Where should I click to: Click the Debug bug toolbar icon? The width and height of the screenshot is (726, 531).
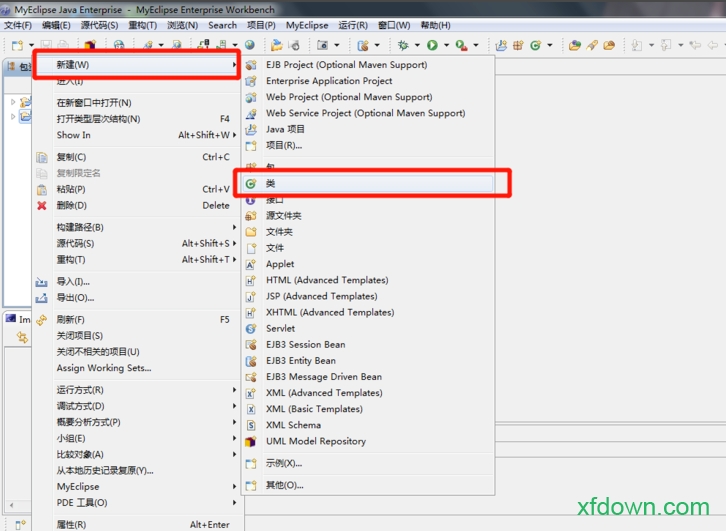pos(403,45)
